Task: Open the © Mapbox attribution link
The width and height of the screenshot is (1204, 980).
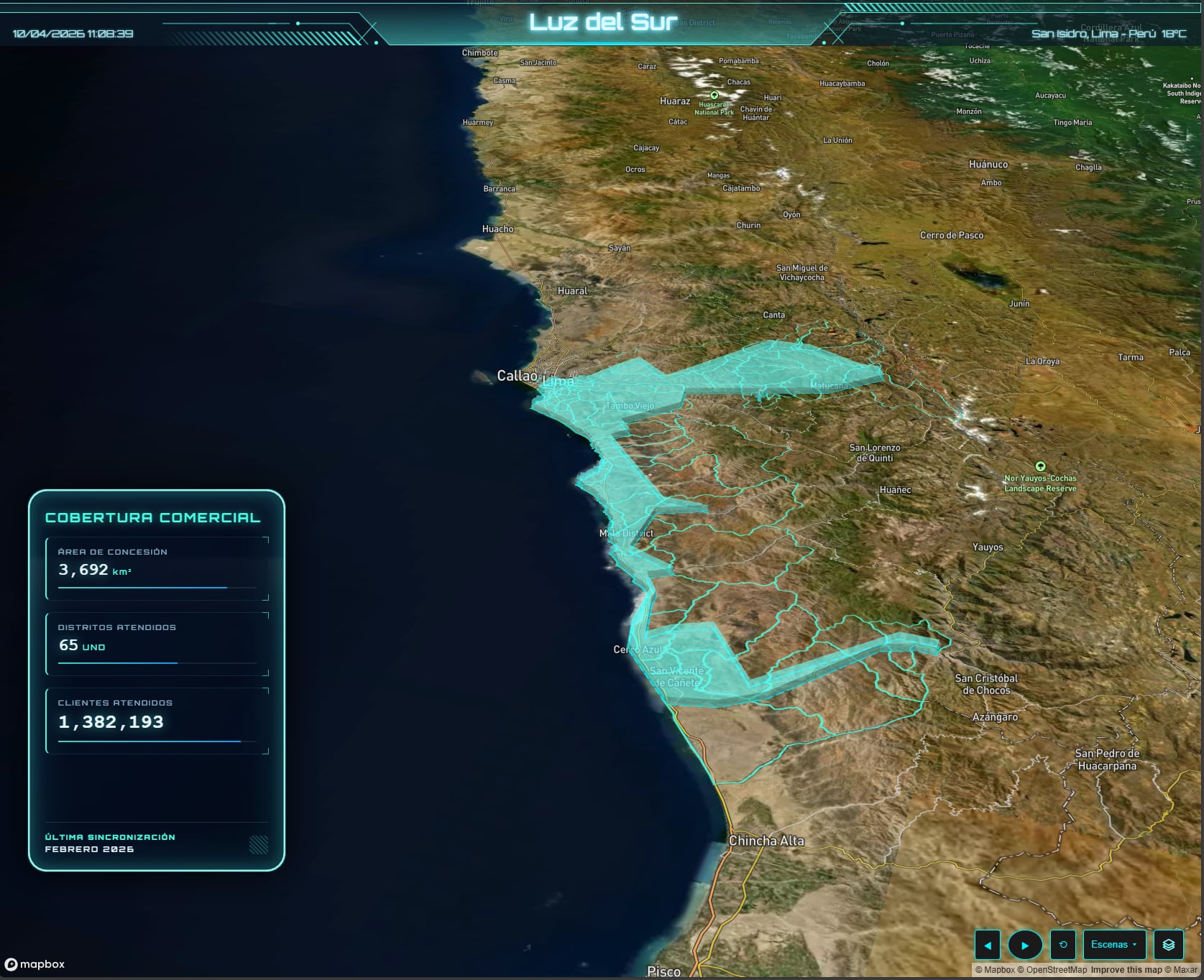Action: (x=995, y=970)
